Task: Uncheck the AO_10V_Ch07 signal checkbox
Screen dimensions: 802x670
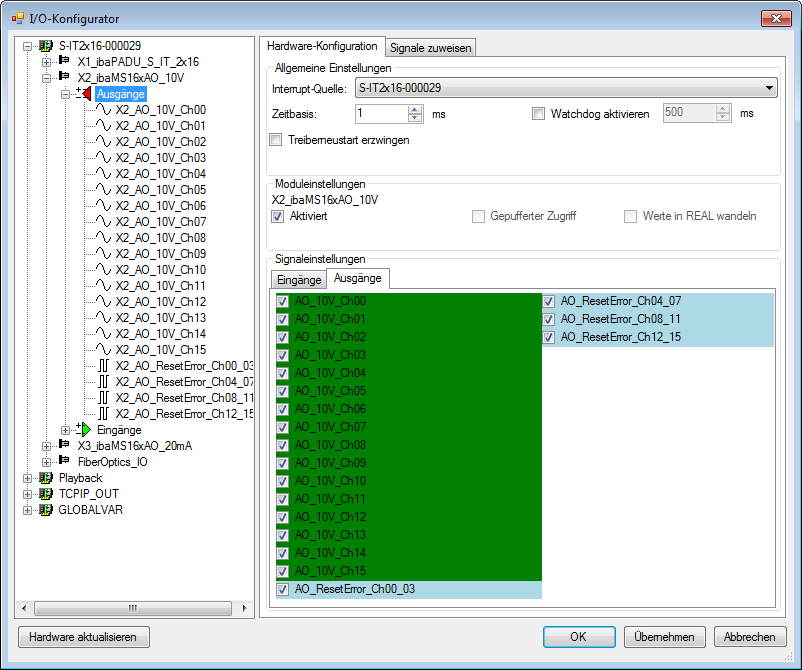Action: click(x=284, y=427)
